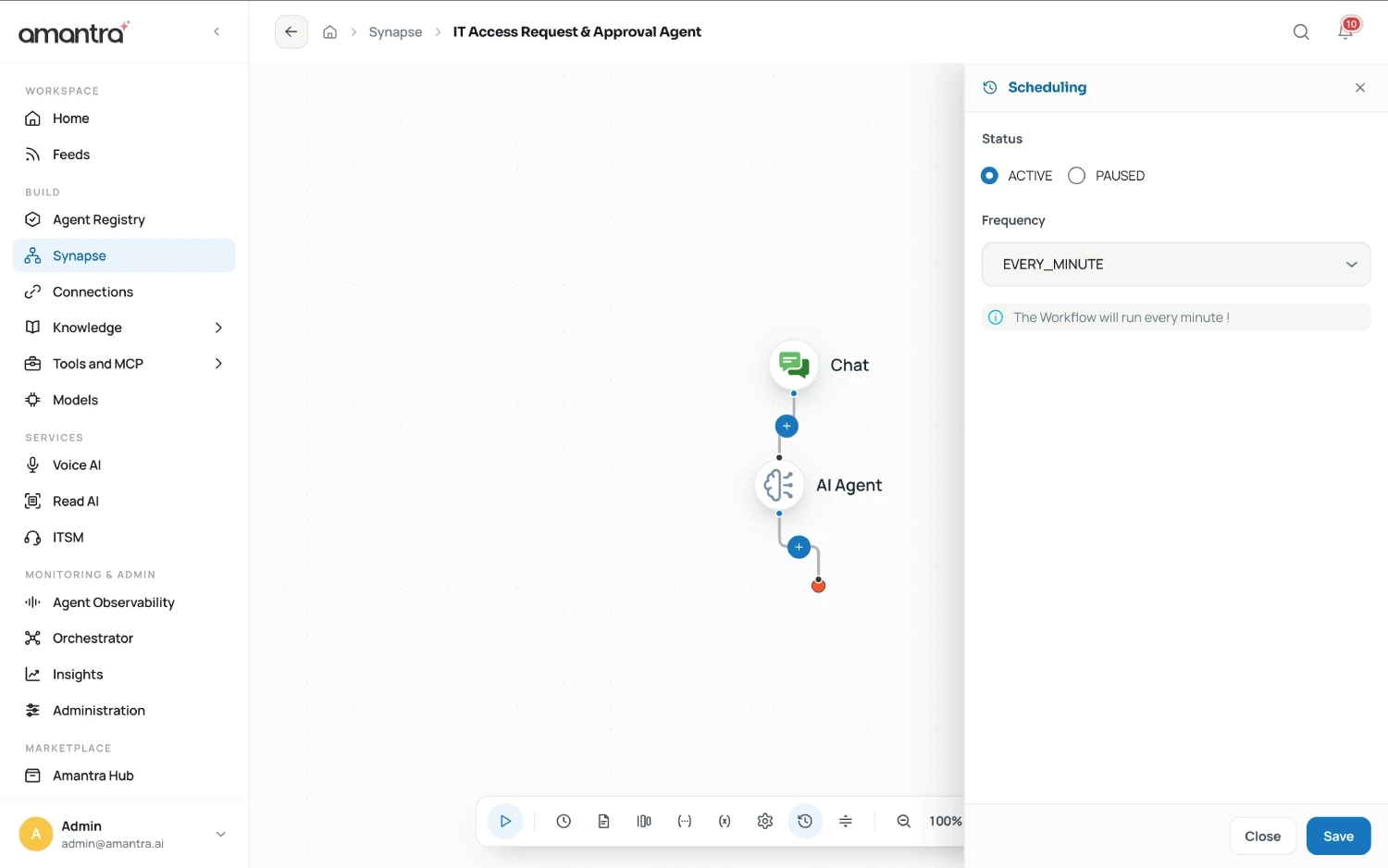
Task: Open the (x) variables icon in toolbar
Action: (x=725, y=821)
